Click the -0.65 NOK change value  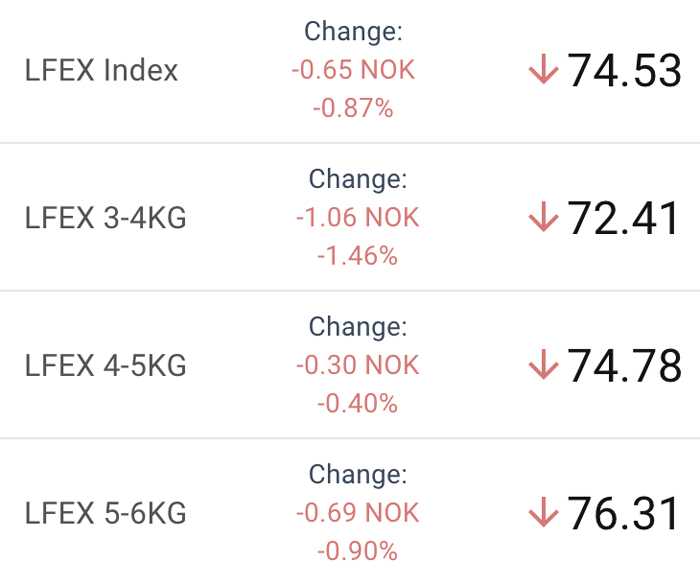click(x=353, y=70)
